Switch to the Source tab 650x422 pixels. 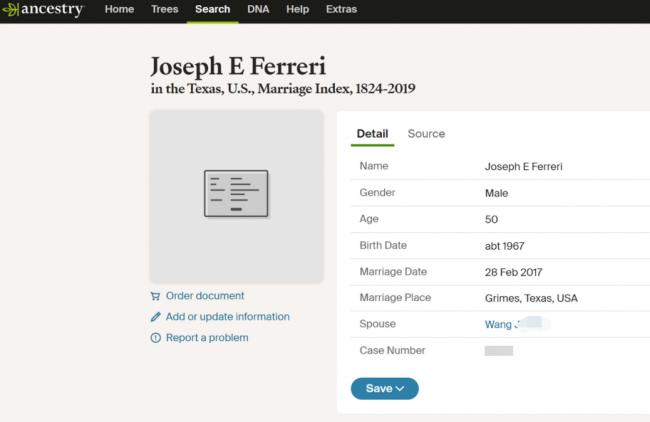click(x=426, y=134)
